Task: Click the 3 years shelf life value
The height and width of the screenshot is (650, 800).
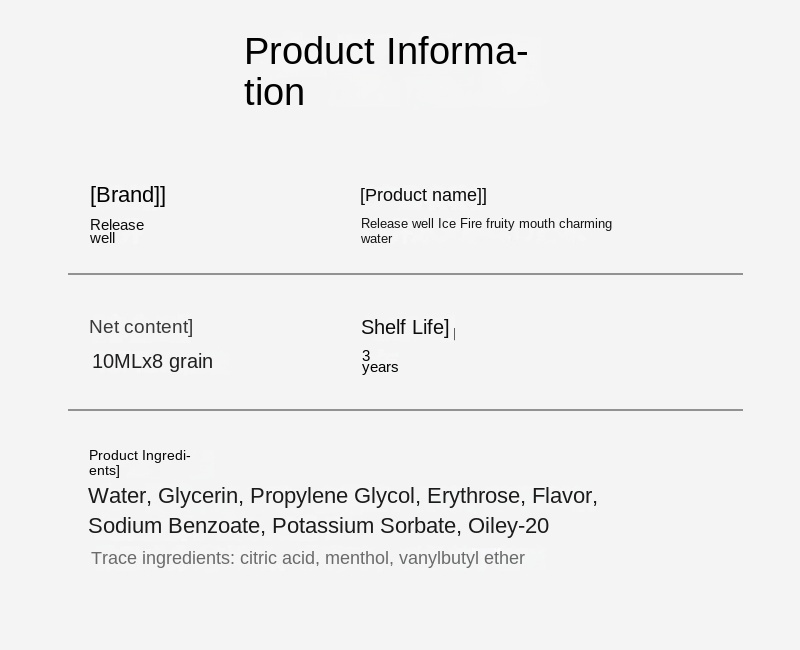Action: coord(380,361)
